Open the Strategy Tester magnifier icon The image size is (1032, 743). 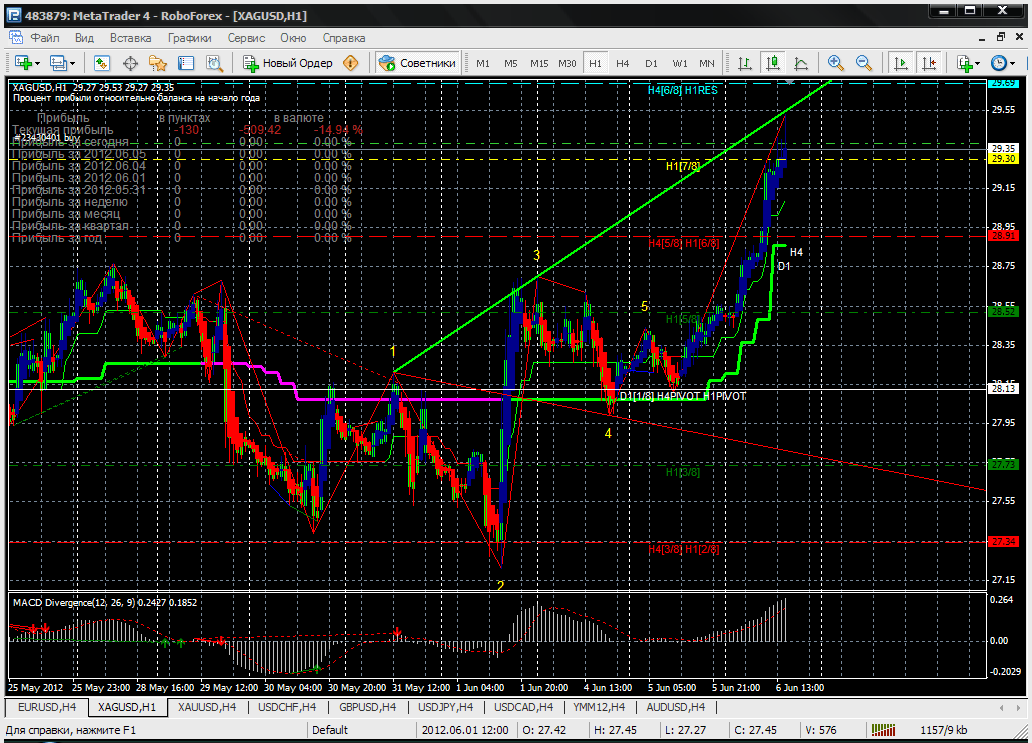(215, 63)
